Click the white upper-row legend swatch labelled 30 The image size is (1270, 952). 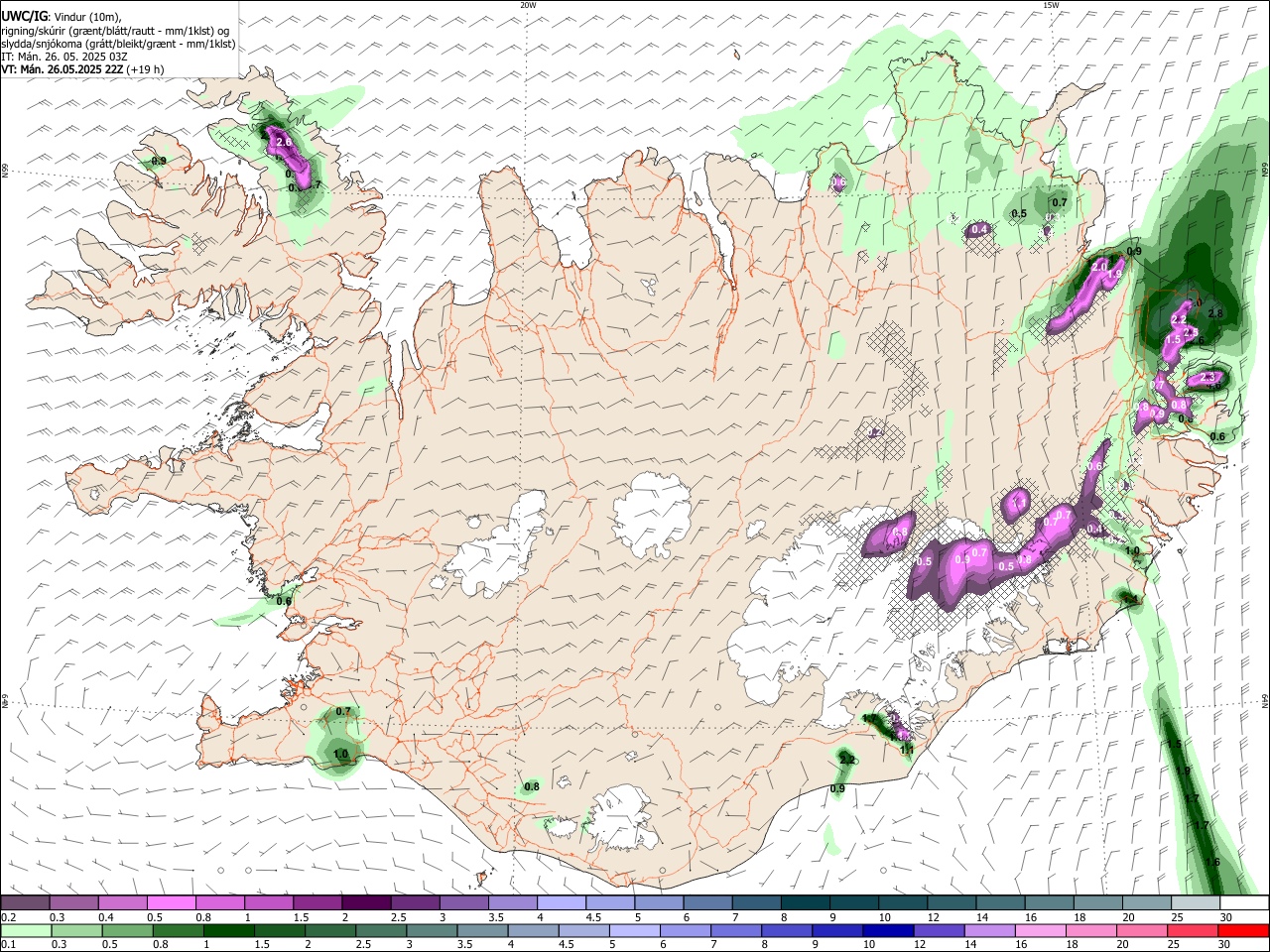[1242, 902]
